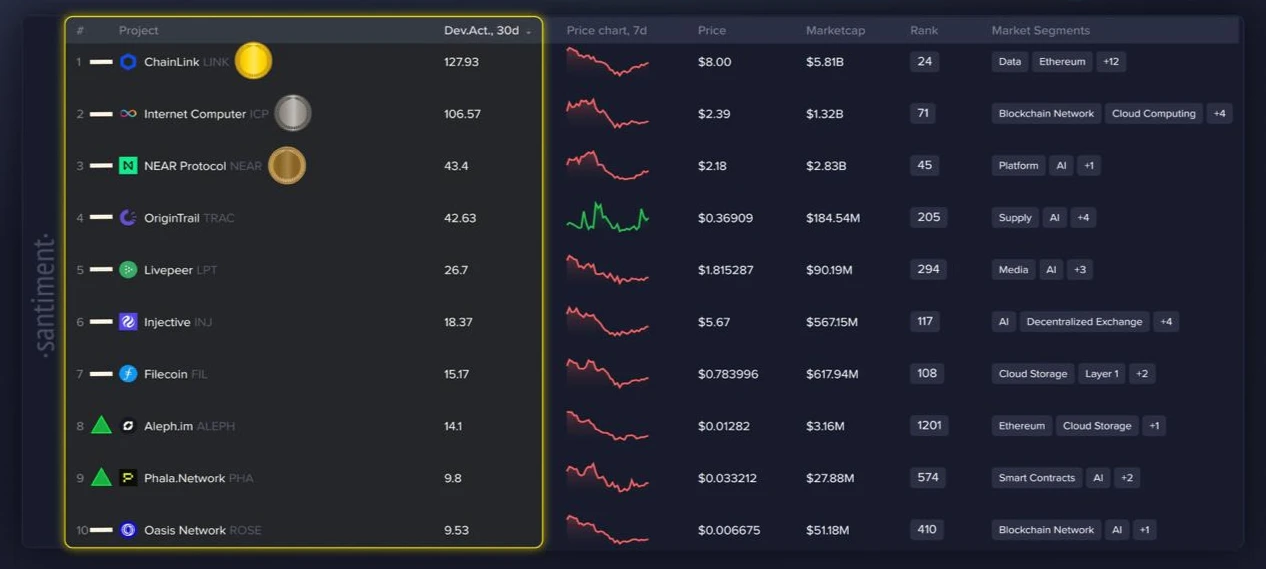1266x569 pixels.
Task: Open the green OriginTrail 7d price chart
Action: click(x=607, y=217)
